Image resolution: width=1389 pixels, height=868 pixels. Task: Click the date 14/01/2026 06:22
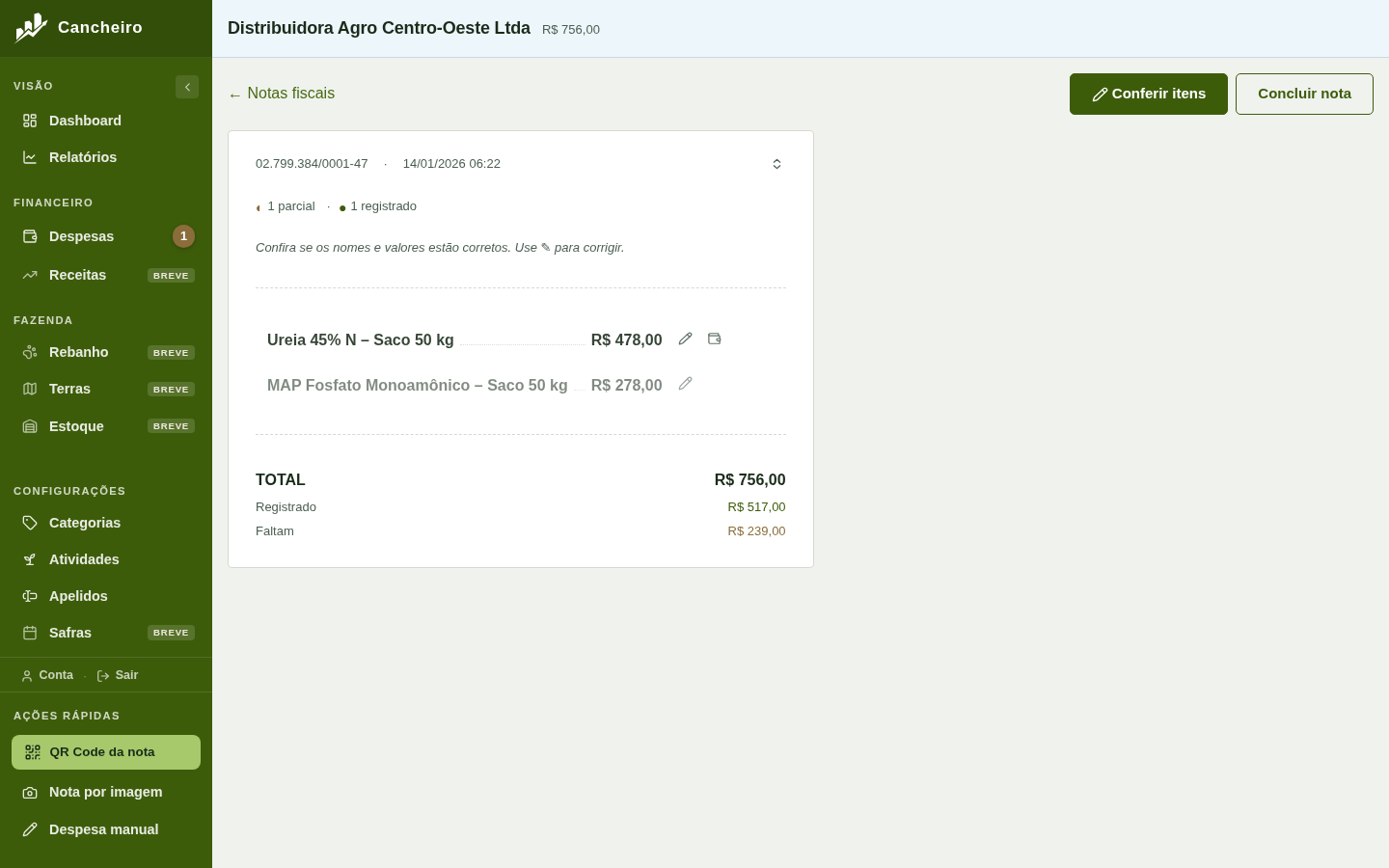tap(451, 164)
